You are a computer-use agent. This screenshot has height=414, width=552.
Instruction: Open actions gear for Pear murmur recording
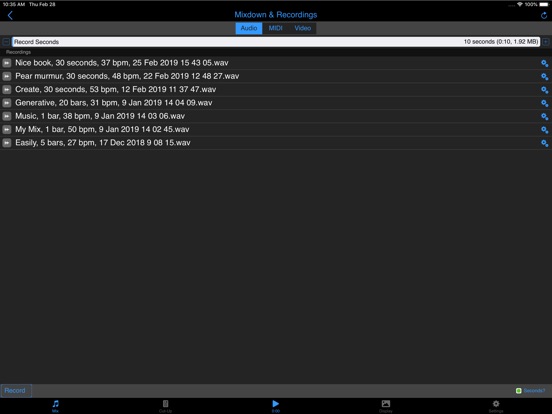(x=544, y=76)
